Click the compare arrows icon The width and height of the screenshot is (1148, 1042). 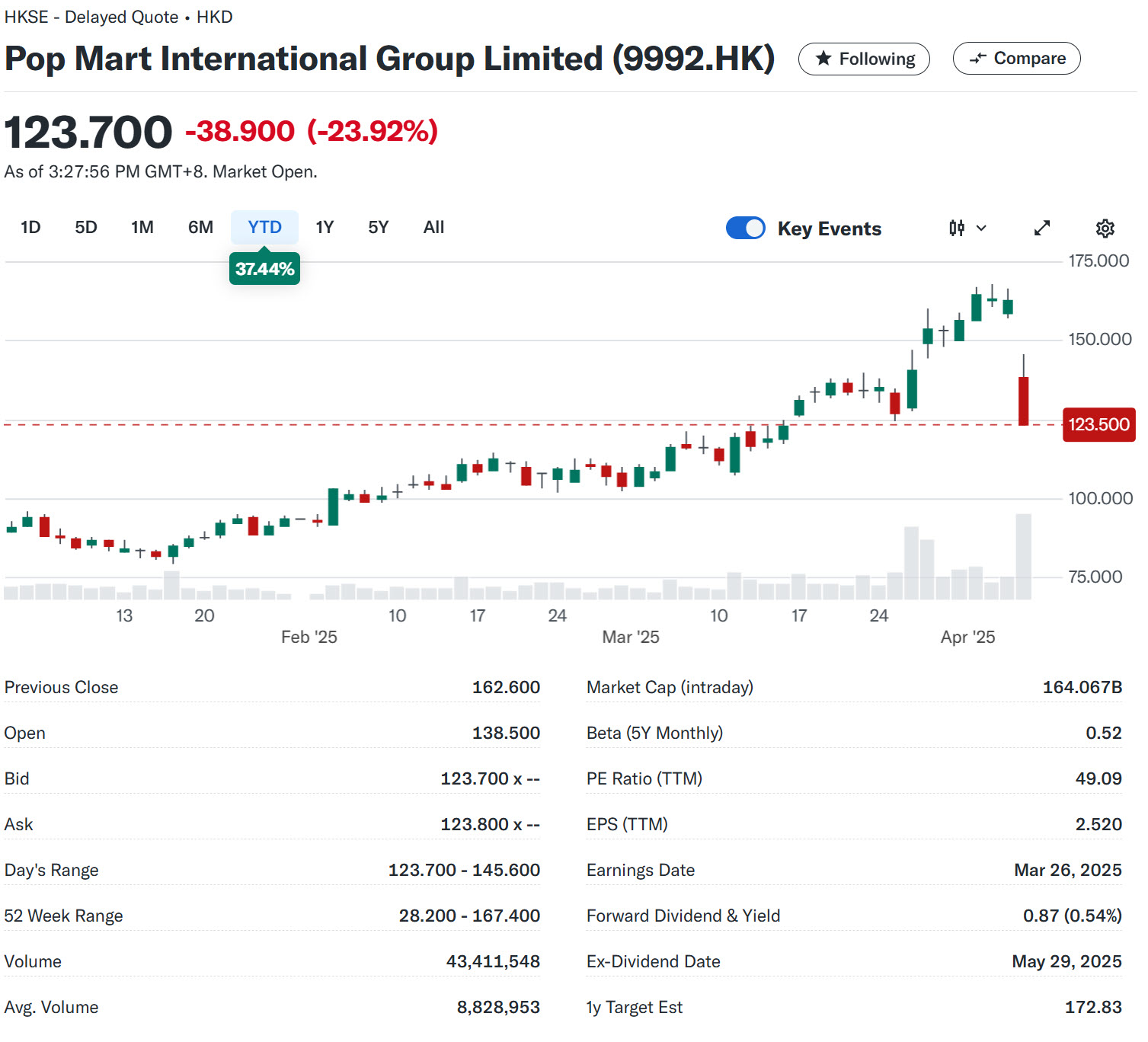[978, 59]
